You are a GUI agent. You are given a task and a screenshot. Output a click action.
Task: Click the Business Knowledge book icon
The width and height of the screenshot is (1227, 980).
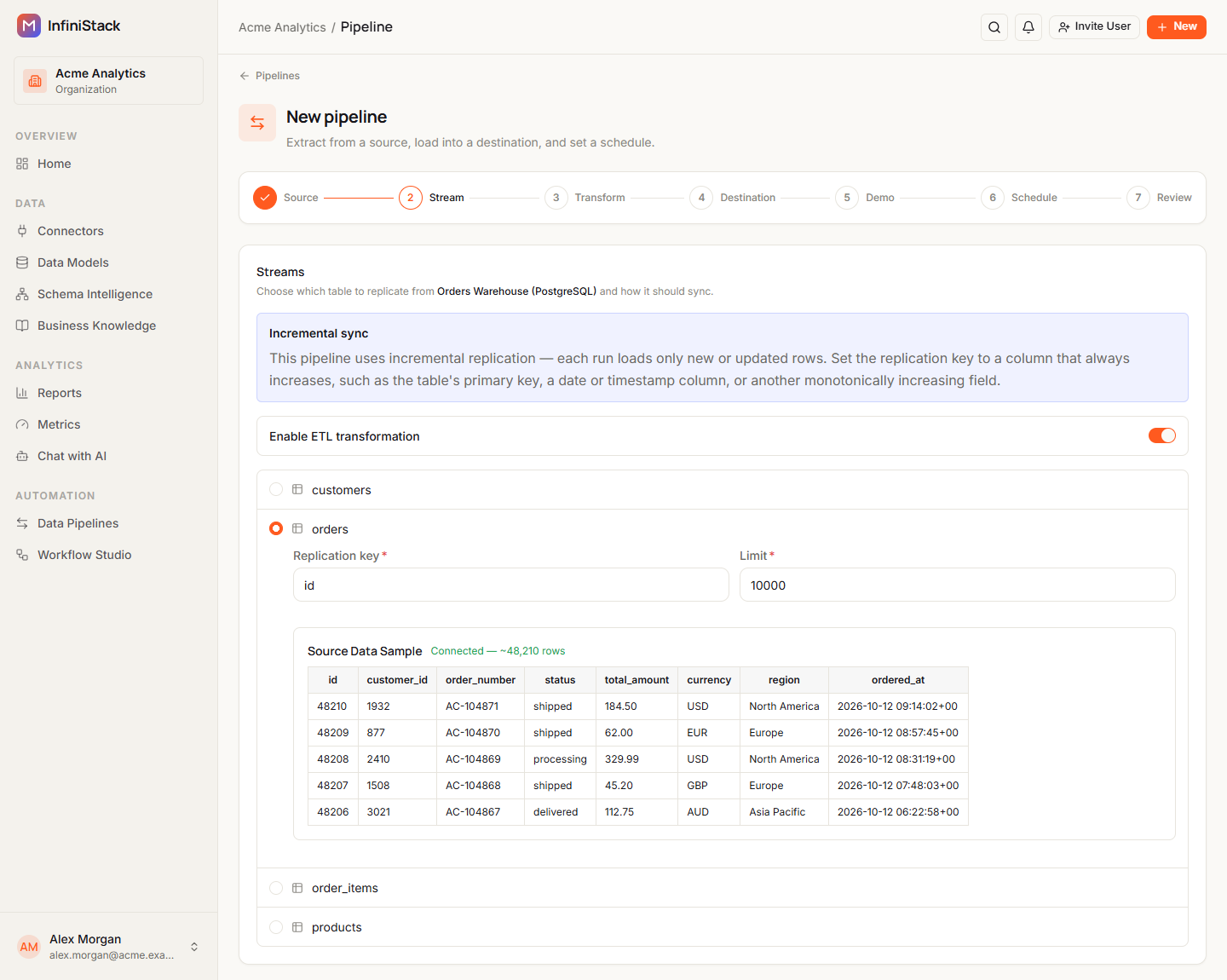click(x=22, y=326)
